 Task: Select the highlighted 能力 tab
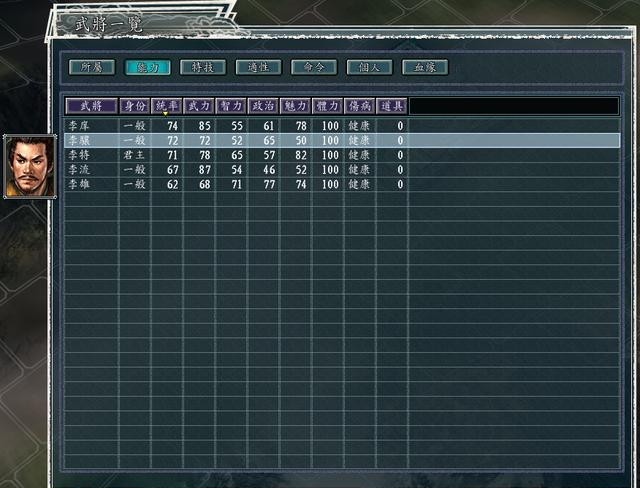coord(147,67)
